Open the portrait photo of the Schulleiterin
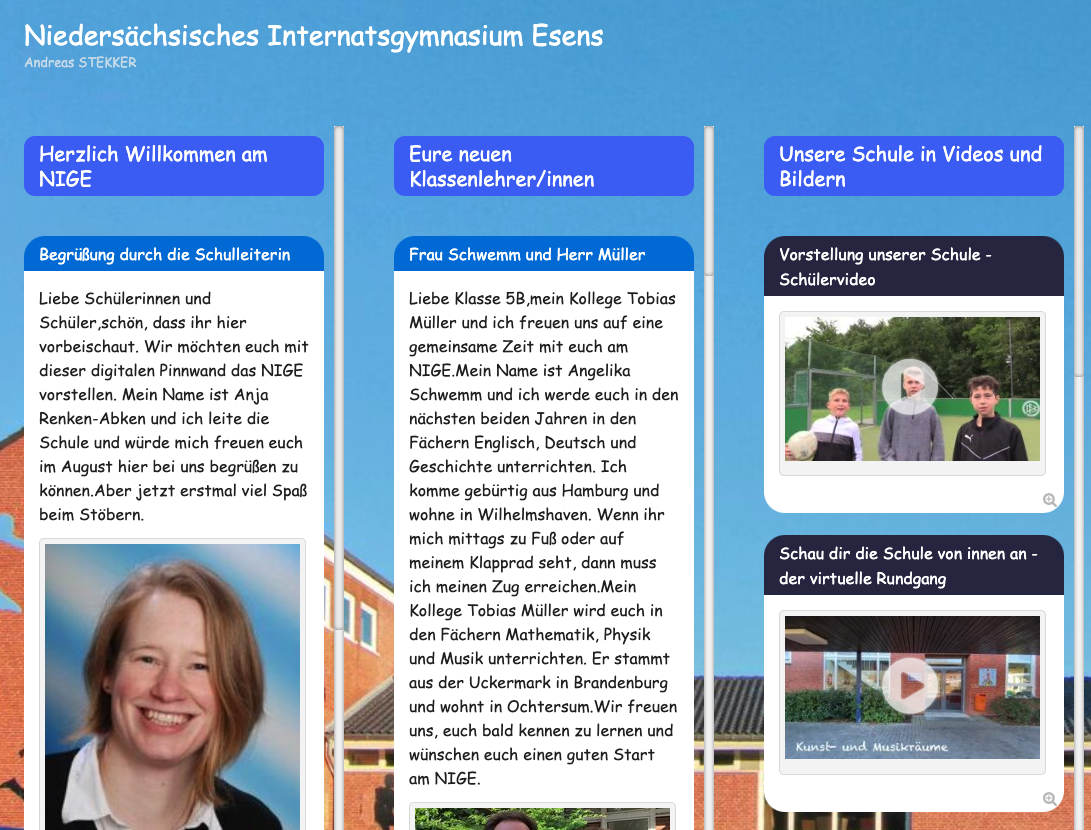 [173, 687]
